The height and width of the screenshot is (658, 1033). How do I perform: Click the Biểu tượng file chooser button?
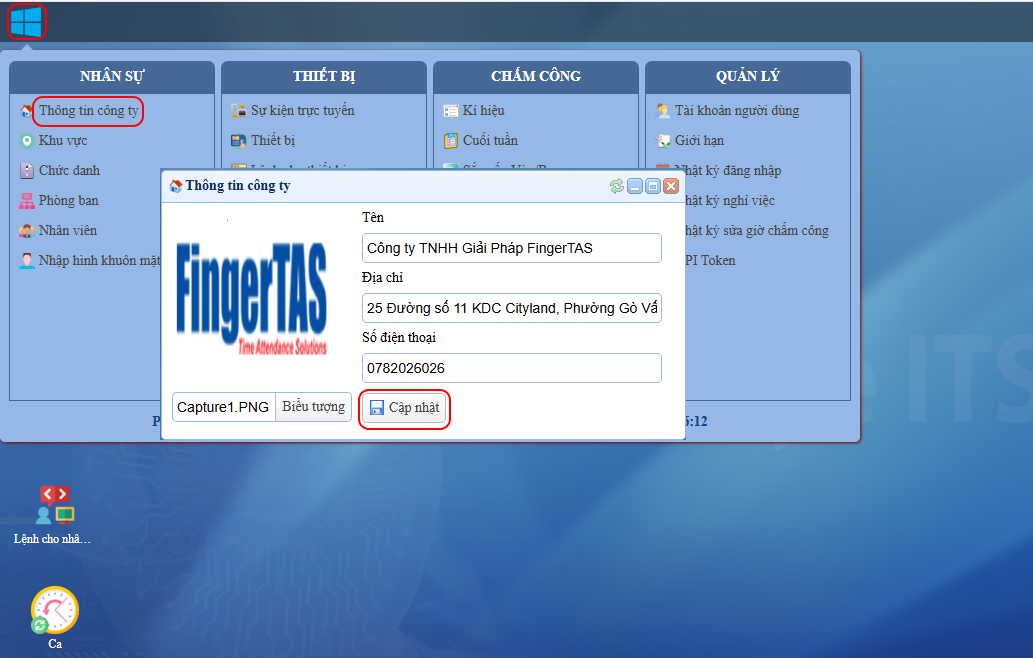[313, 407]
